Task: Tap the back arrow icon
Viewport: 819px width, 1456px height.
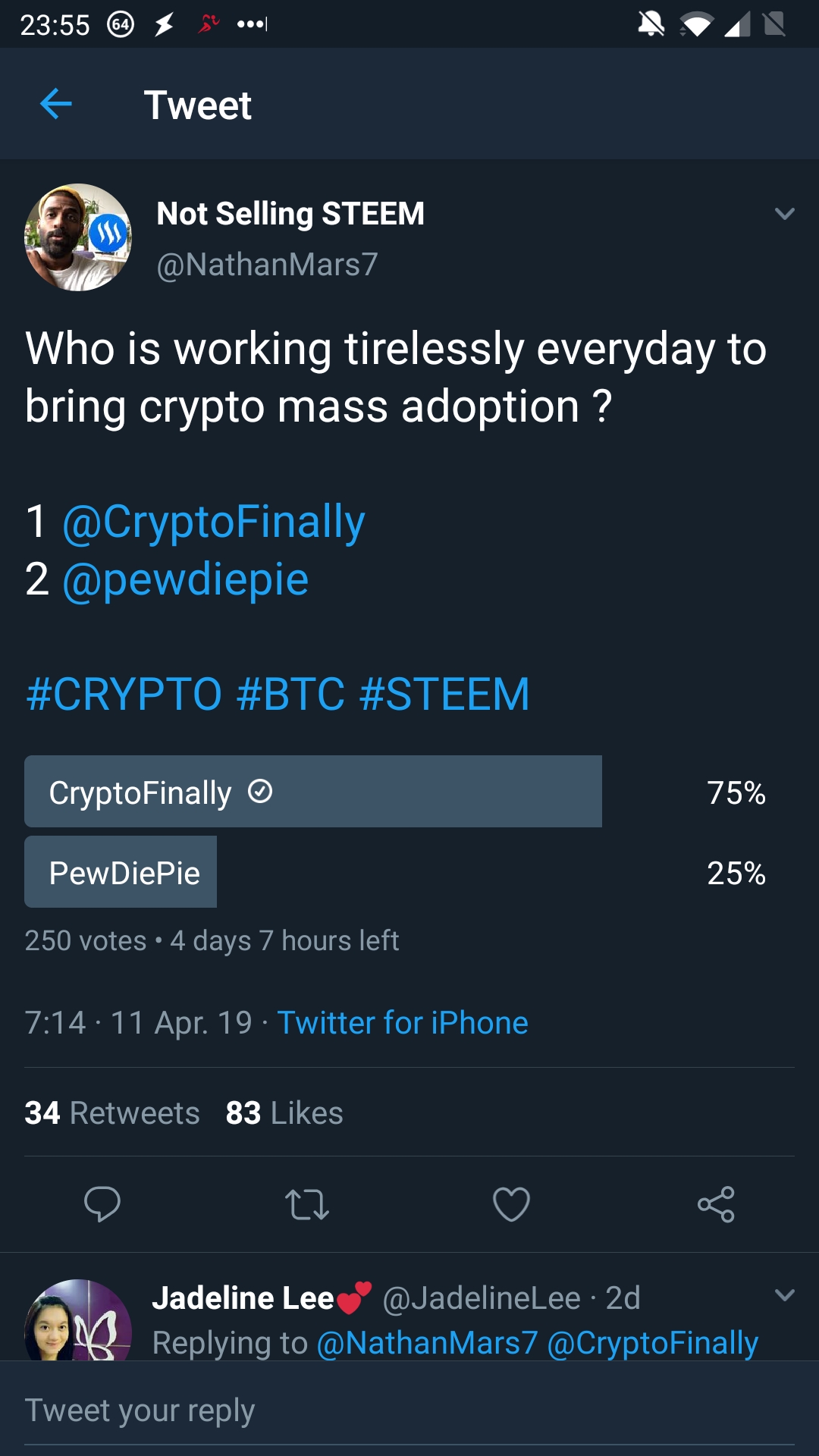Action: coord(55,104)
